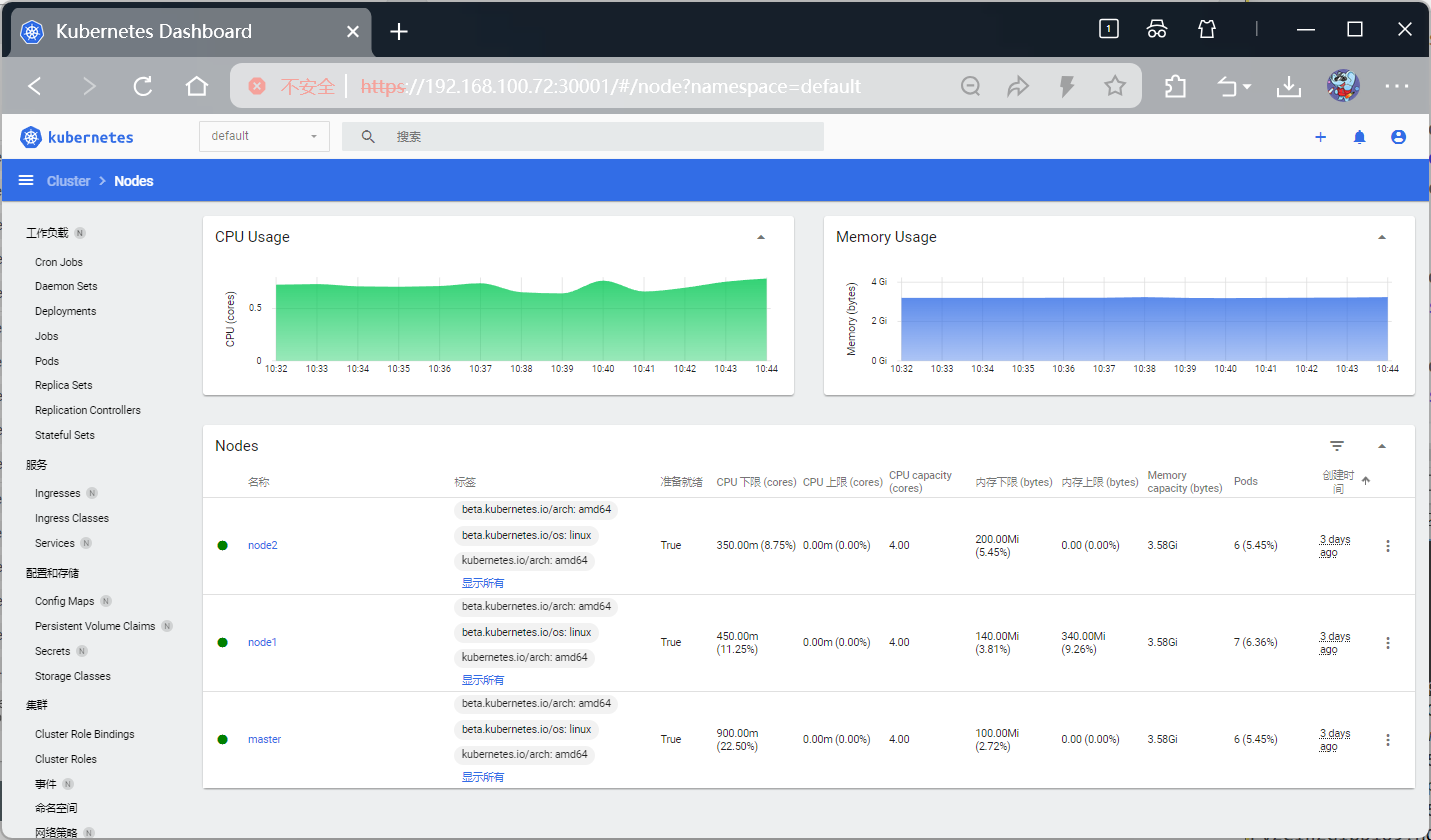
Task: Click the lightning bolt icon in address bar
Action: [1067, 87]
